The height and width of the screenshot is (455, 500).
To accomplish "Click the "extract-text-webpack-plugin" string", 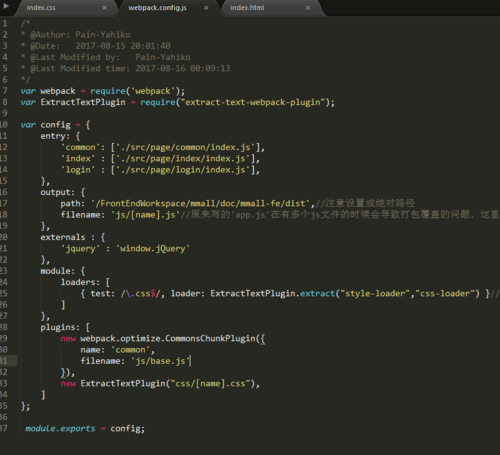I will [253, 102].
